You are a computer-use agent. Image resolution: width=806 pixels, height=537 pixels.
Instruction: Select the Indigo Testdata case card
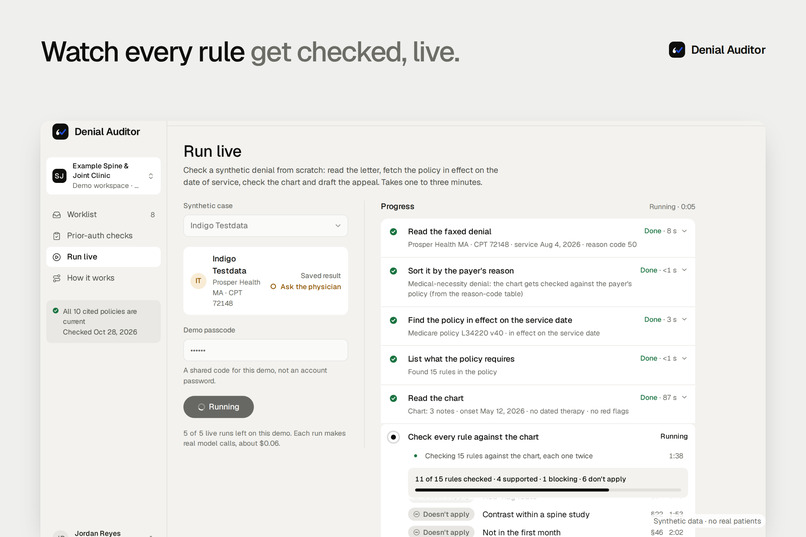point(265,281)
